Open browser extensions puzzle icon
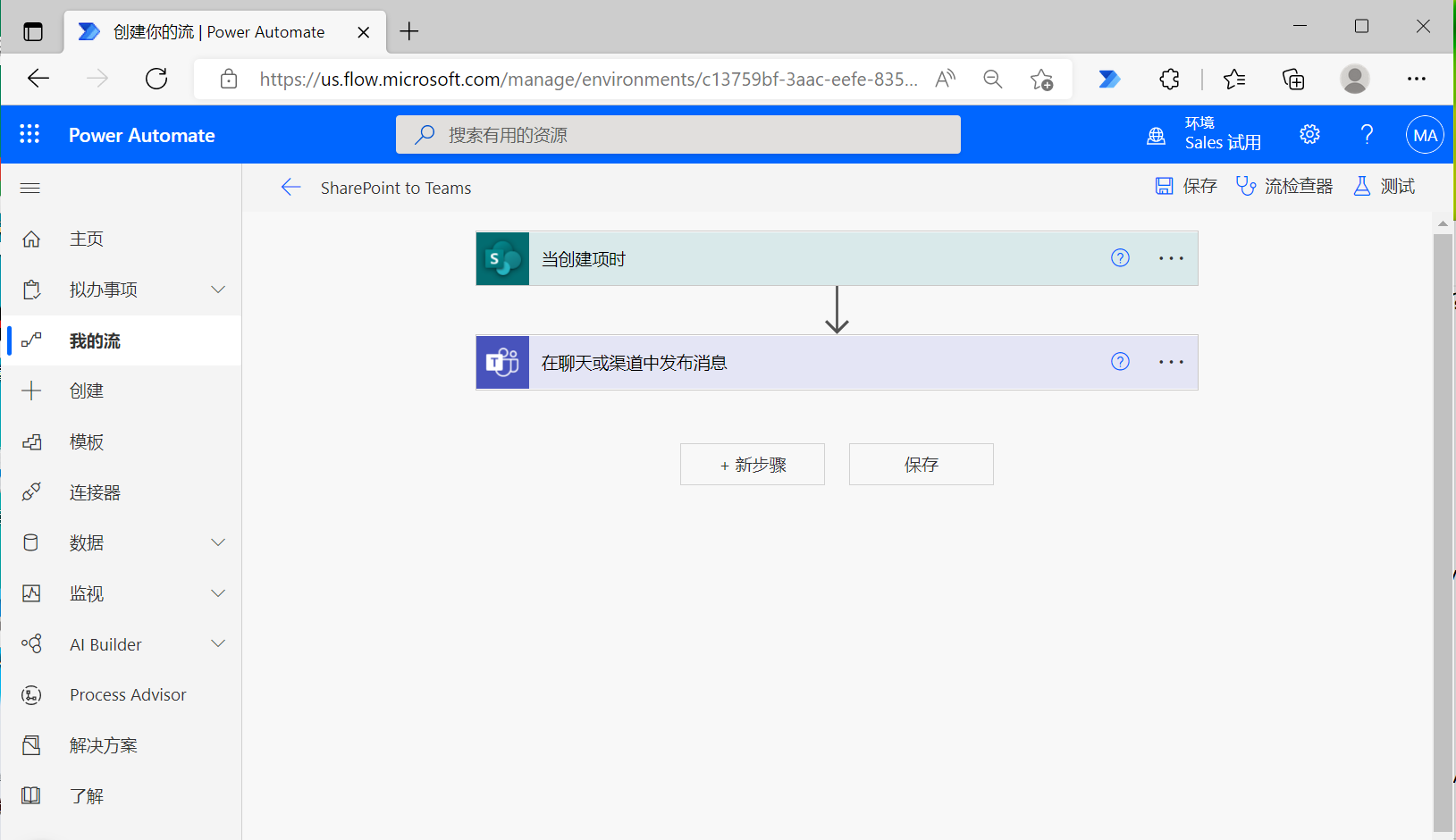 click(x=1169, y=79)
